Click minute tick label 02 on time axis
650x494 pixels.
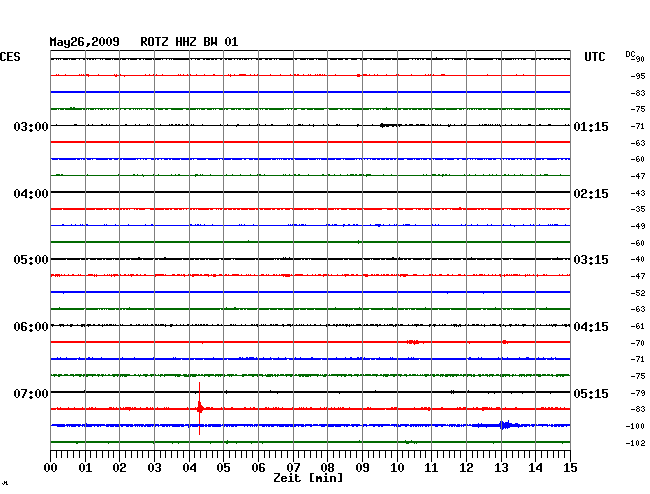click(119, 468)
